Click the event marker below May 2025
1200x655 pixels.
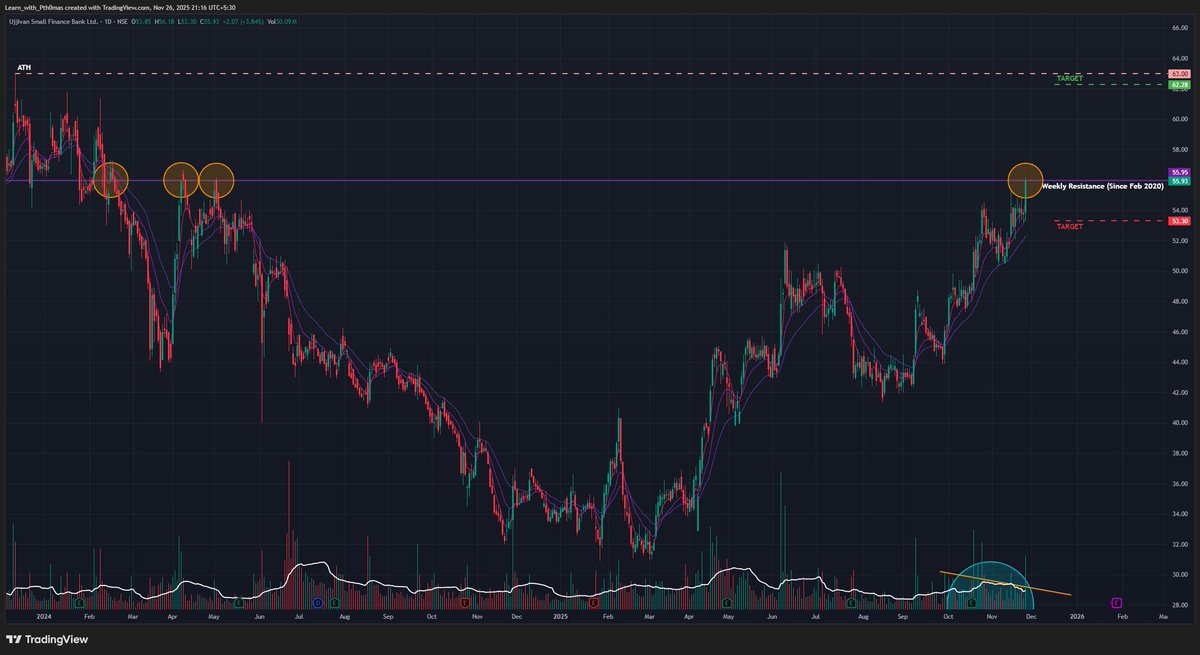727,604
